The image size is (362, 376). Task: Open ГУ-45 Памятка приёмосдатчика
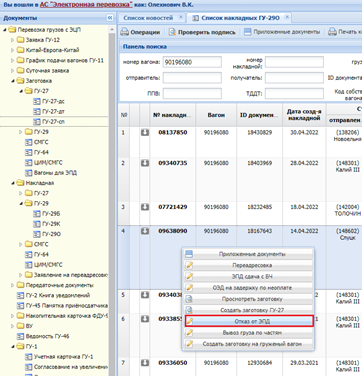pyautogui.click(x=62, y=306)
